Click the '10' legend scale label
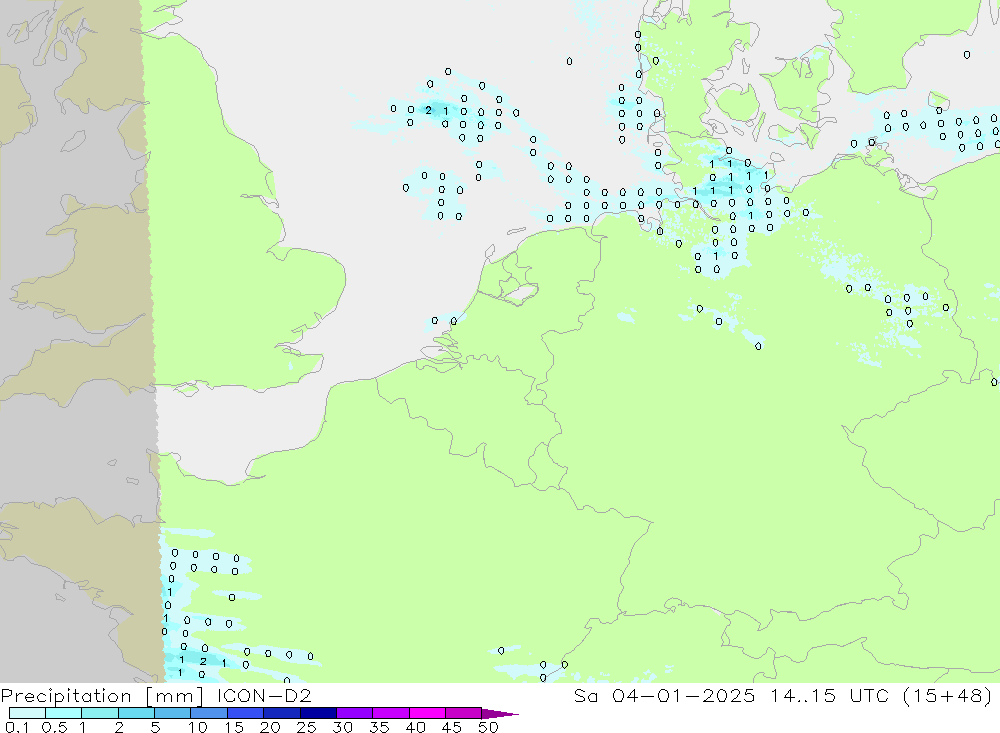 point(198,727)
